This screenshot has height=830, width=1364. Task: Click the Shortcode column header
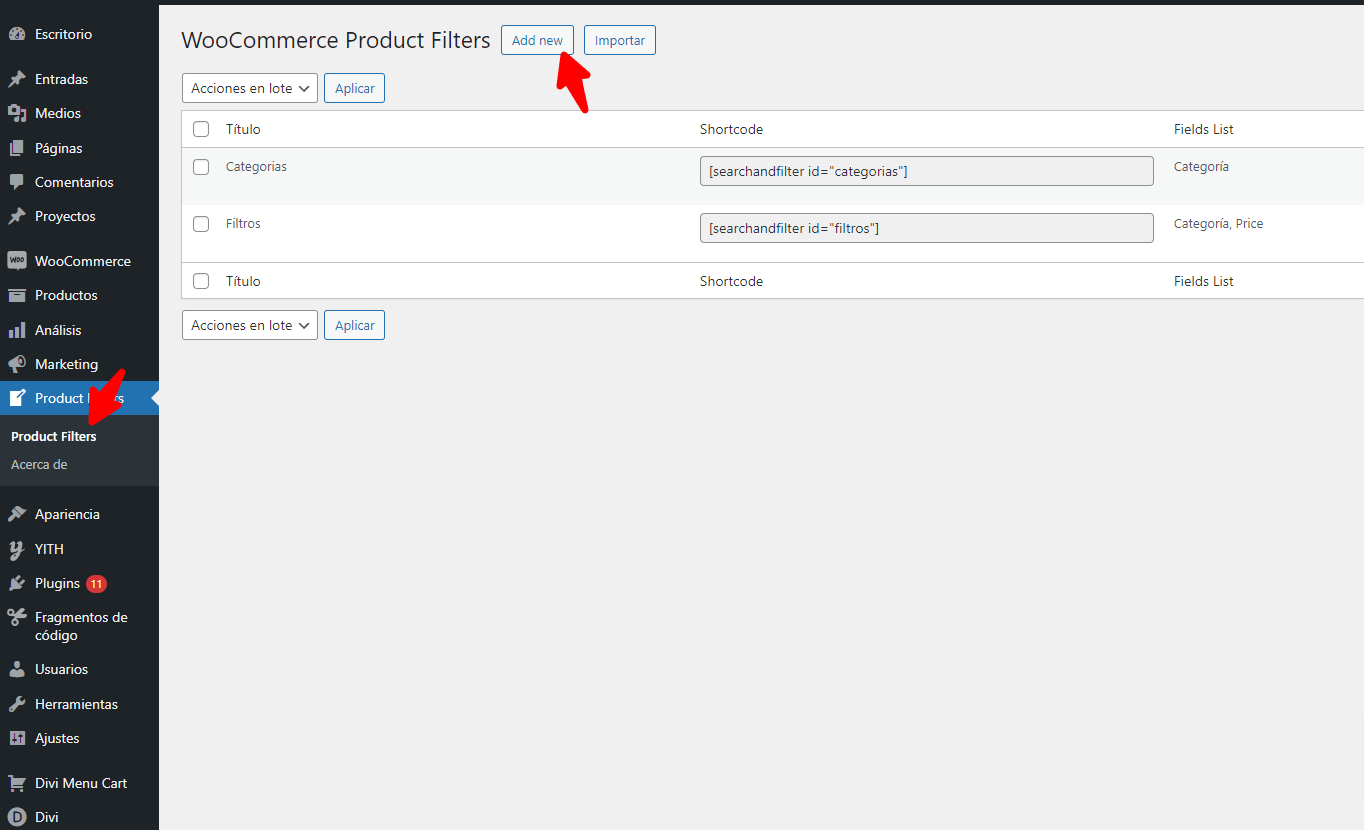[x=731, y=129]
